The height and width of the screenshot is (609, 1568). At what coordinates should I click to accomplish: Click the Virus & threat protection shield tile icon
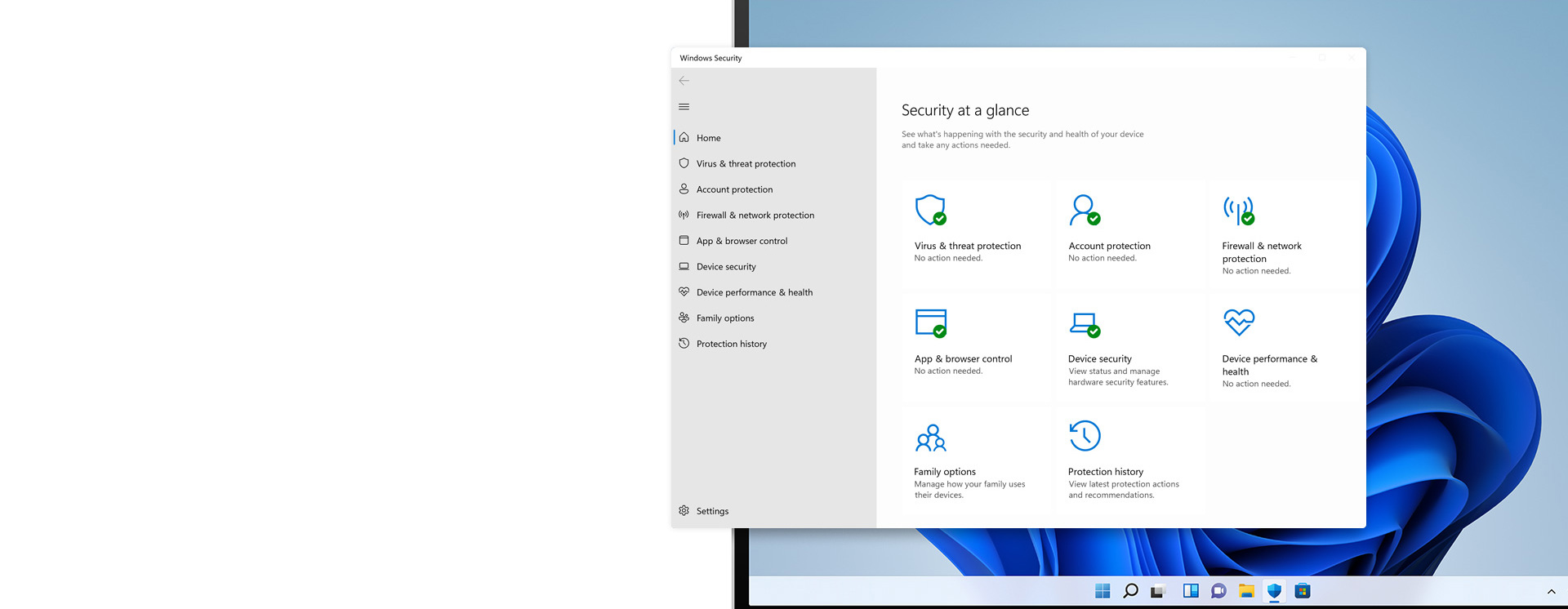(x=930, y=210)
